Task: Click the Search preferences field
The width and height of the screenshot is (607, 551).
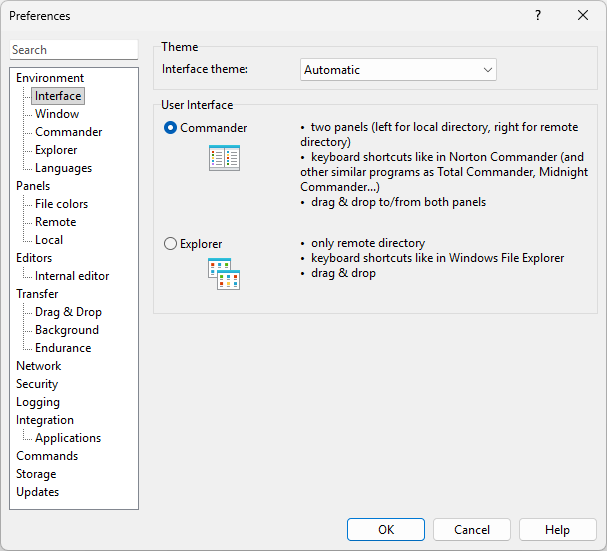Action: pos(74,50)
